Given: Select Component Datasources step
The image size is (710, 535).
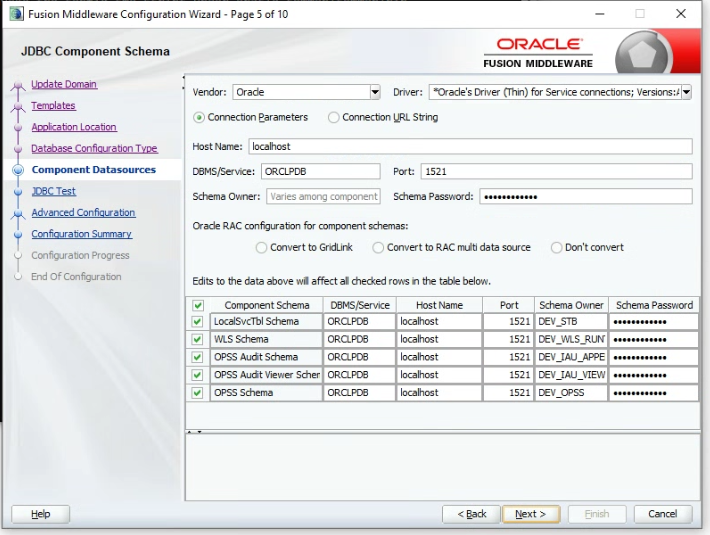Looking at the screenshot, I should point(94,170).
